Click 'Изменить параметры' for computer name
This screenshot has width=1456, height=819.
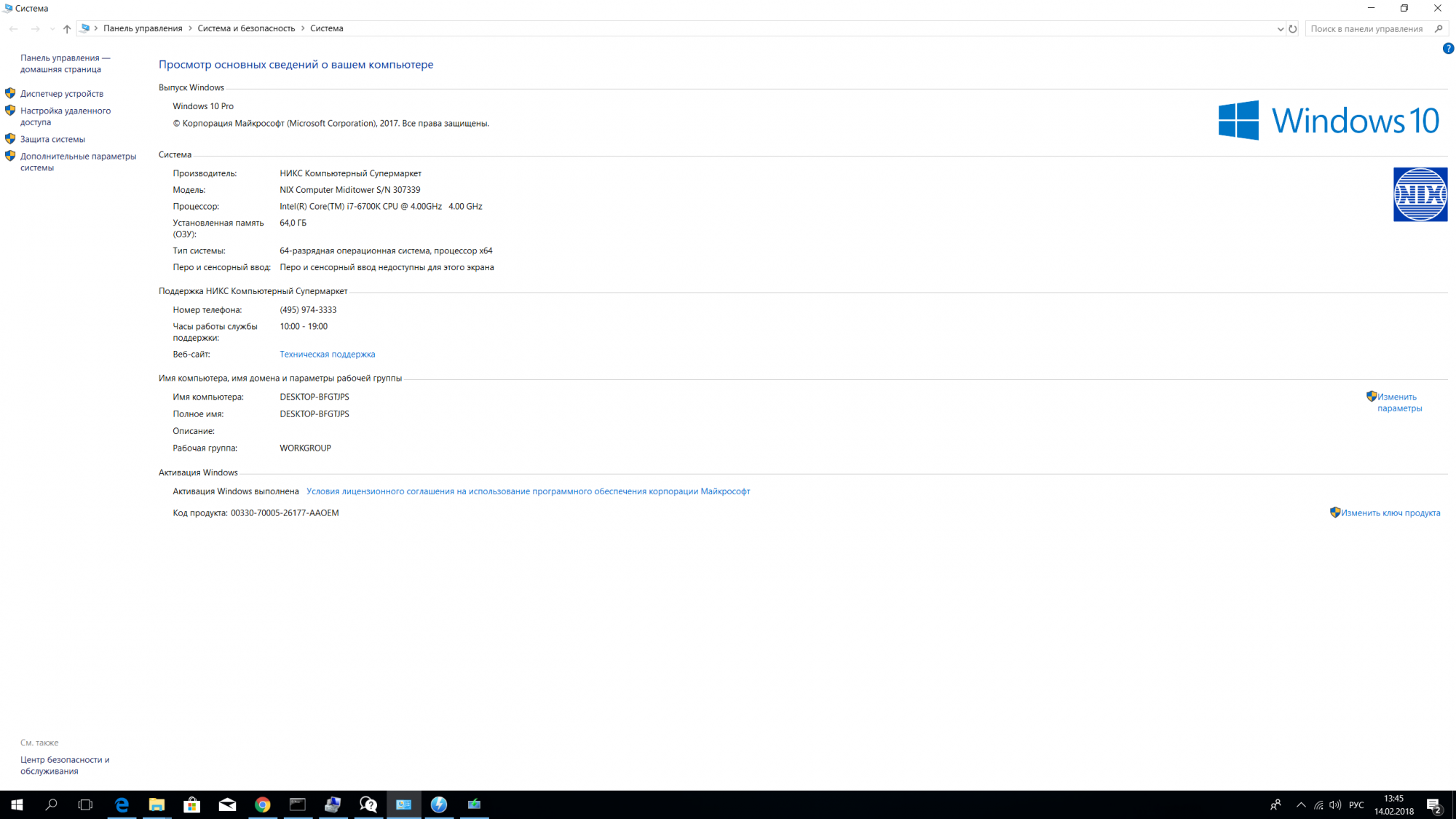pos(1399,403)
